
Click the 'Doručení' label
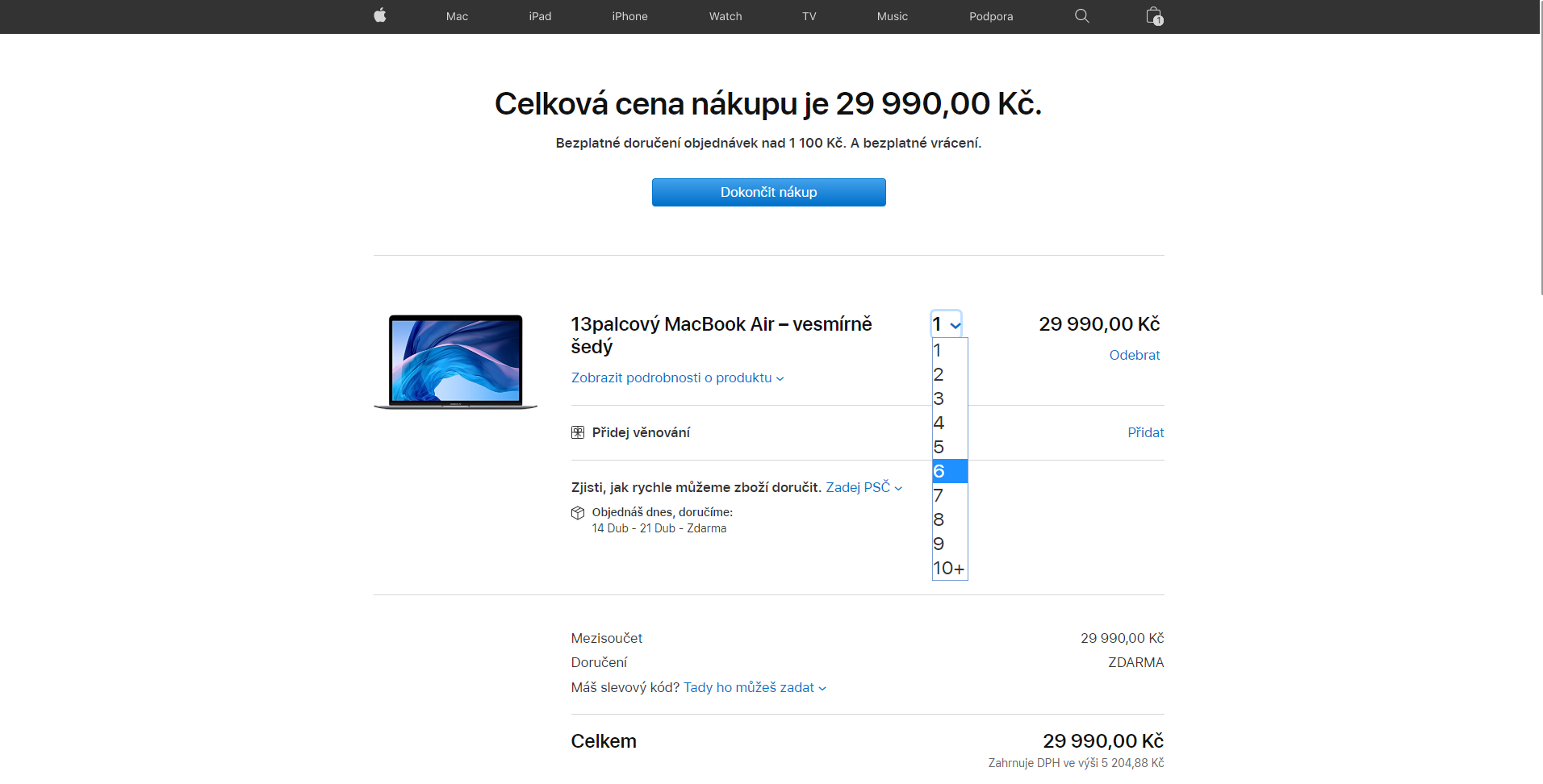click(599, 662)
